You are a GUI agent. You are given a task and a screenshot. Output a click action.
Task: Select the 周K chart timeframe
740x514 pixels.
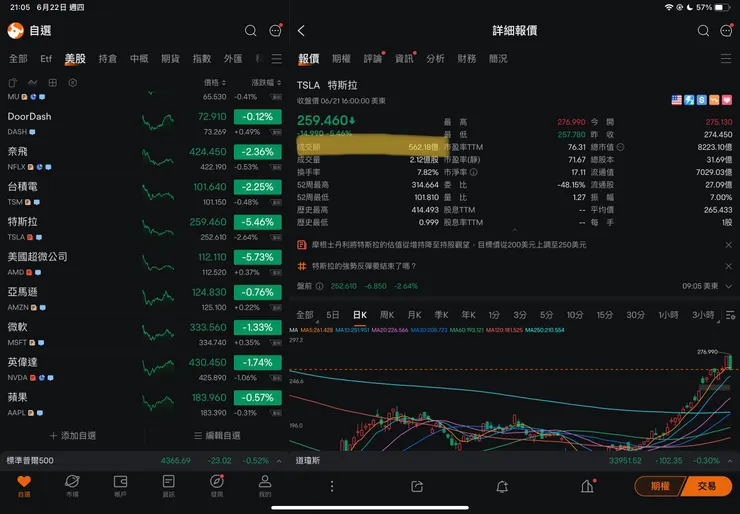(x=387, y=315)
